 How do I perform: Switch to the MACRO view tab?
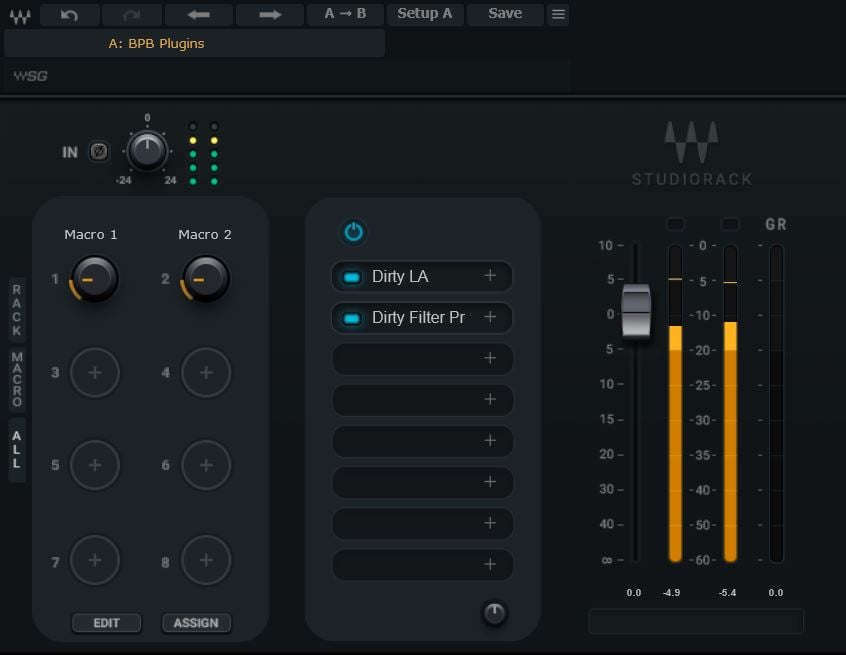pos(17,379)
